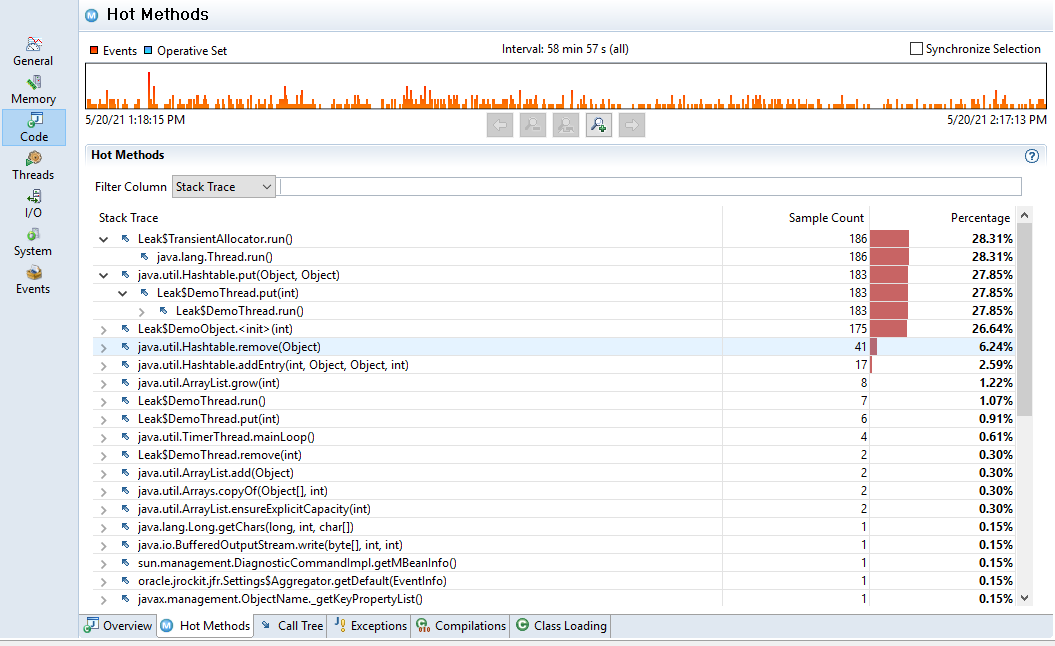Click the back arrow navigation button
Image resolution: width=1055 pixels, height=646 pixels.
pos(500,125)
